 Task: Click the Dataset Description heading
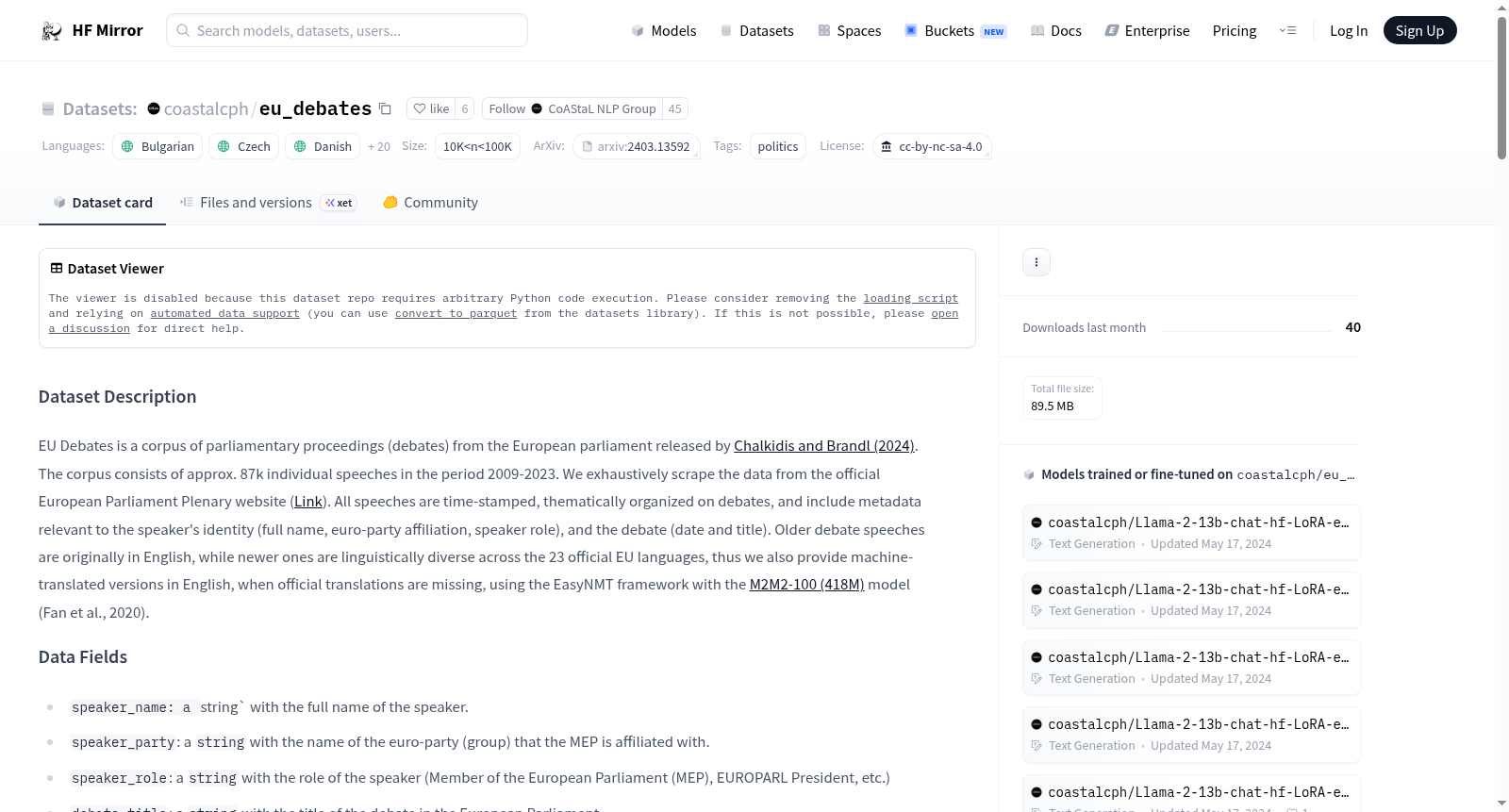(118, 397)
